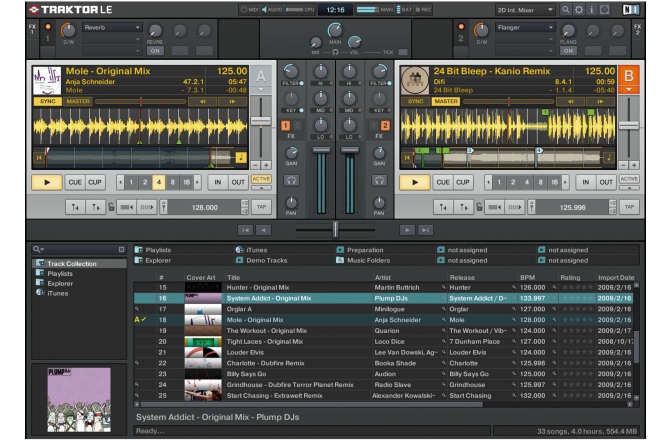The width and height of the screenshot is (672, 440).
Task: Toggle MASTER on deck A
Action: [x=78, y=102]
